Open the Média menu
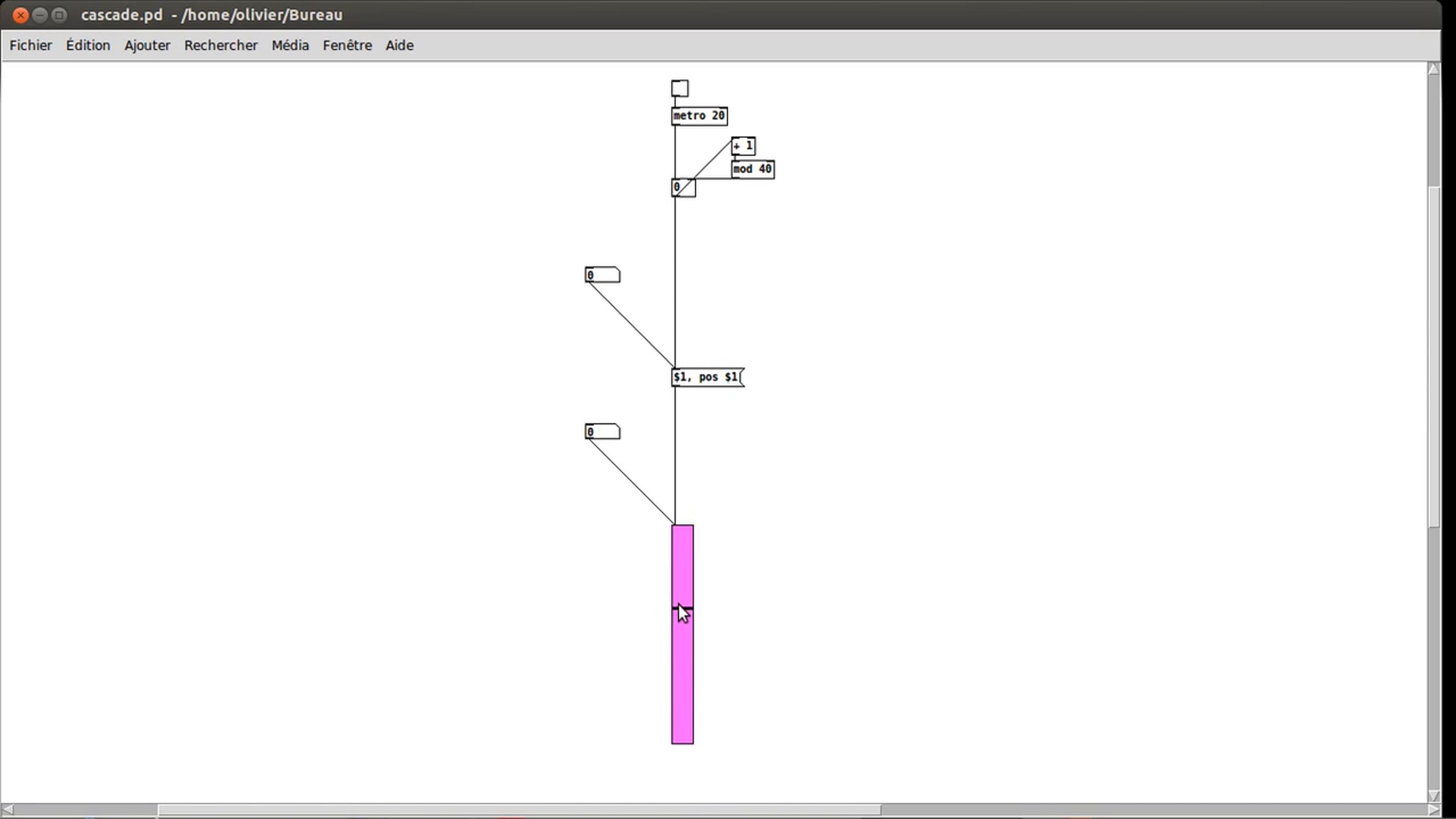The image size is (1456, 819). (x=290, y=45)
